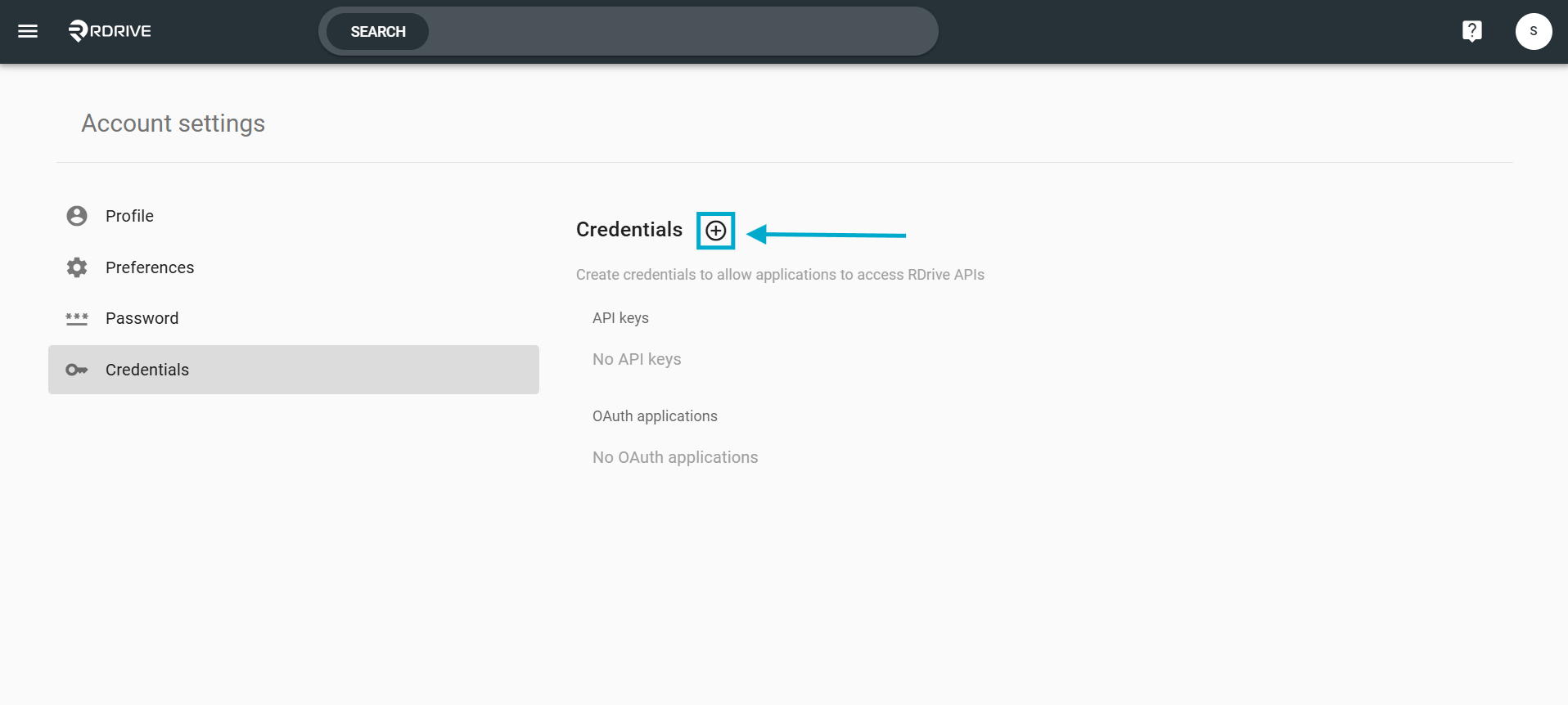Click the Account settings heading
Viewport: 1568px width, 705px height.
click(x=173, y=123)
